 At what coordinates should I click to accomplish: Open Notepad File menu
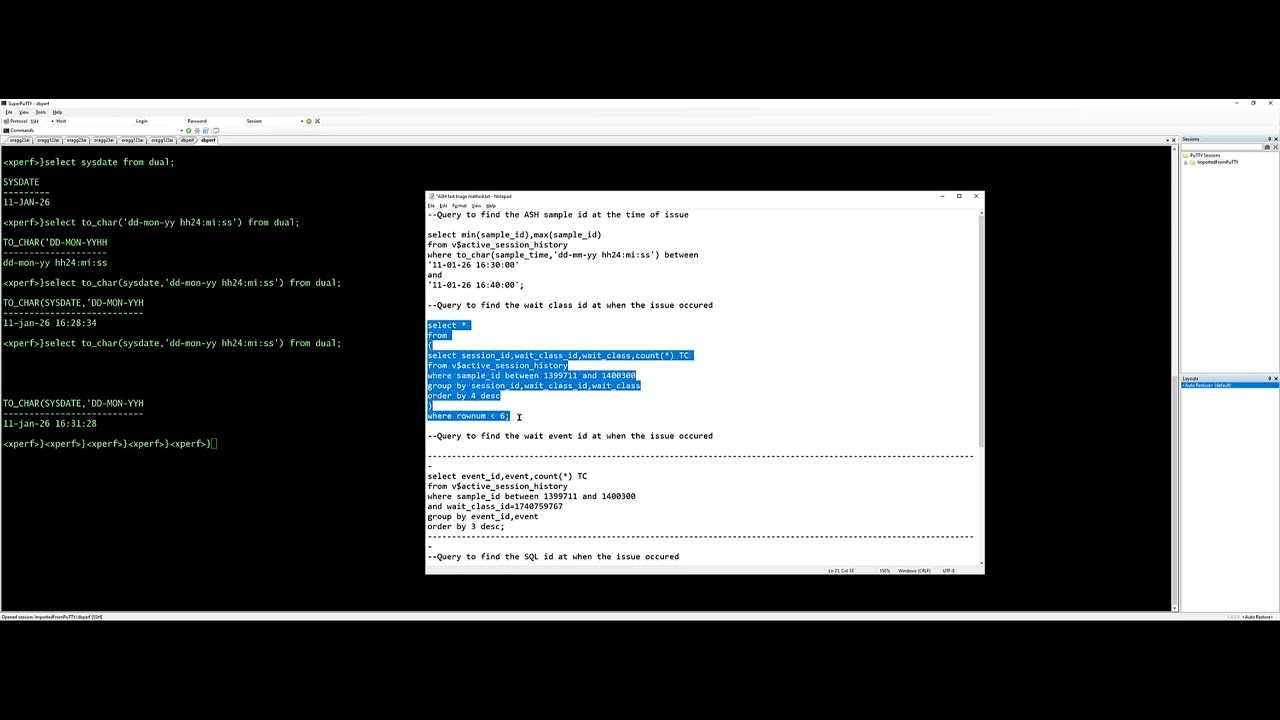tap(431, 206)
